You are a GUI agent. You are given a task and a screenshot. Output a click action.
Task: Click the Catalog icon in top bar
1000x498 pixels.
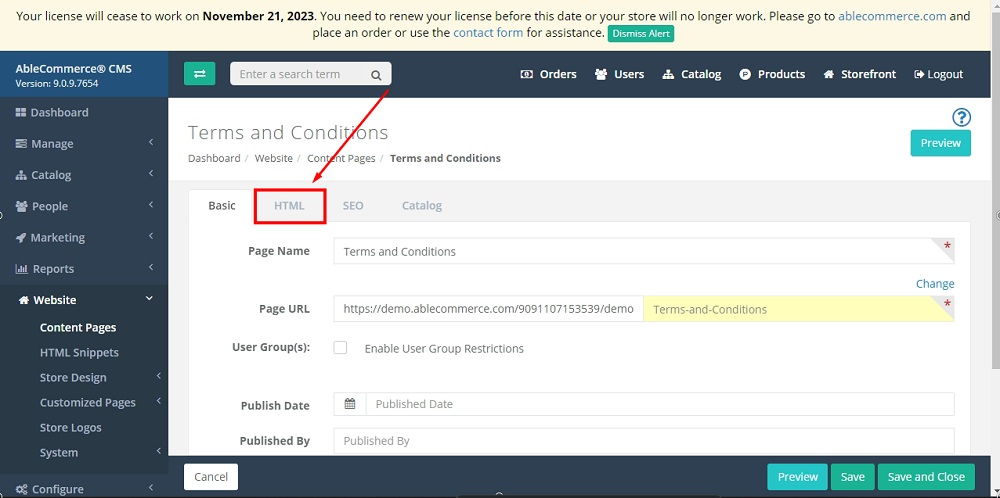668,75
